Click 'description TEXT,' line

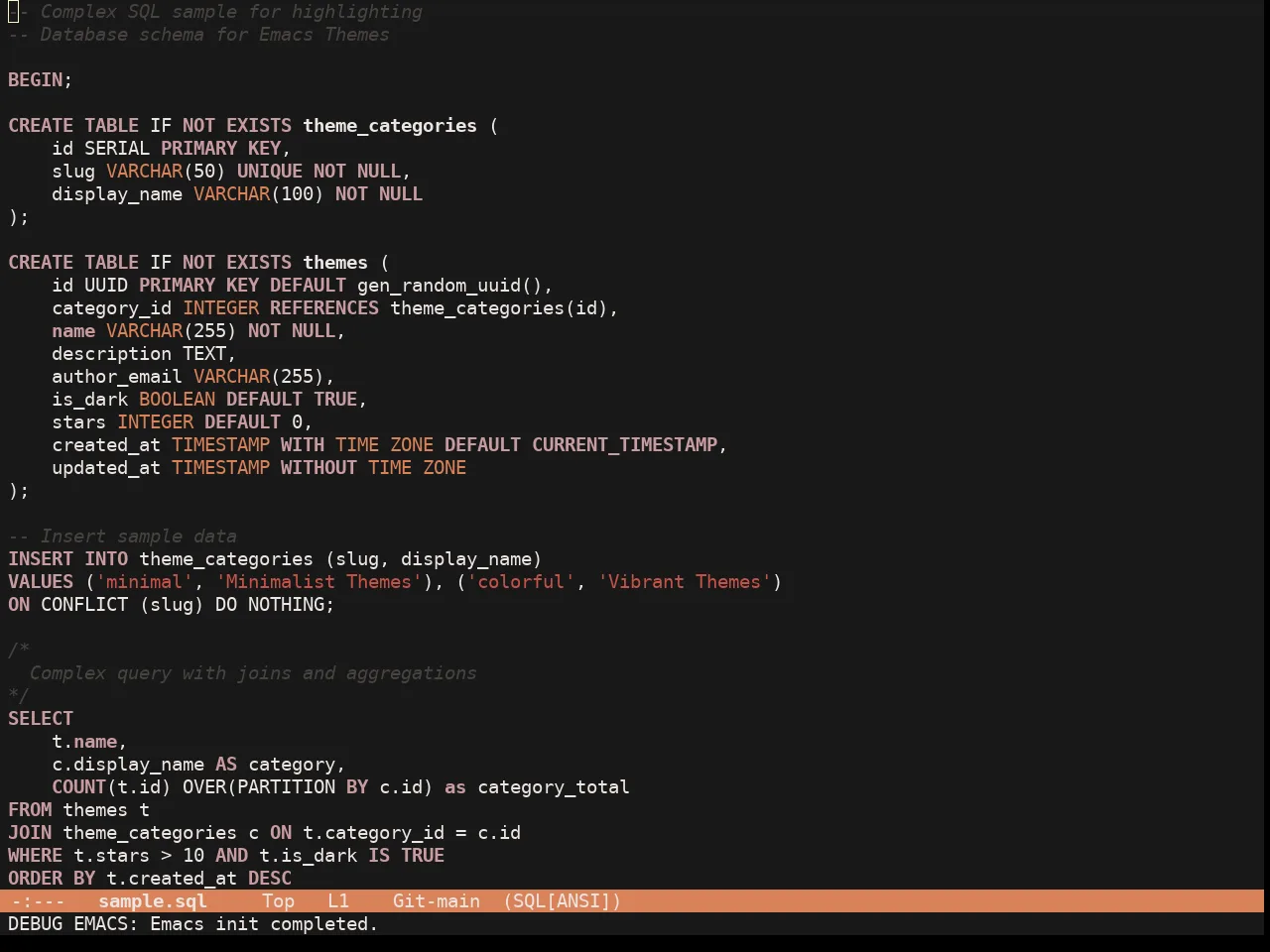(x=145, y=354)
